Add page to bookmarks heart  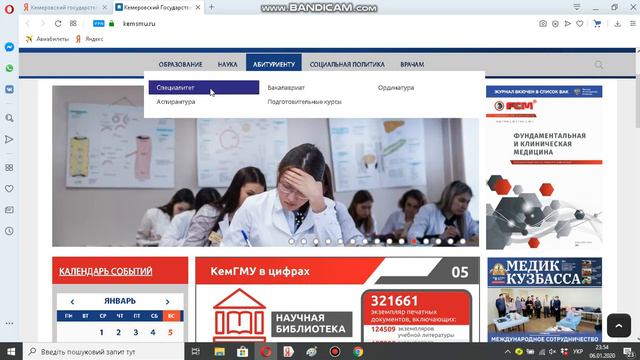580,24
